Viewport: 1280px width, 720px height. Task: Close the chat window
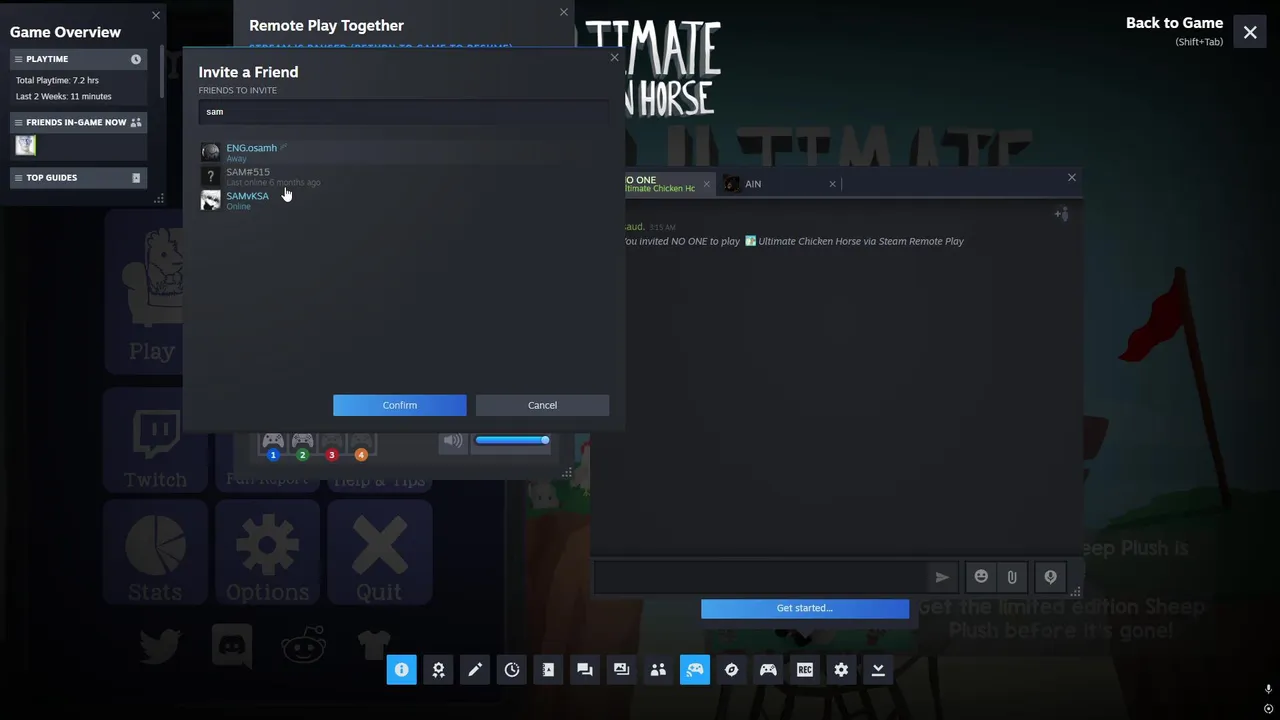(1072, 177)
